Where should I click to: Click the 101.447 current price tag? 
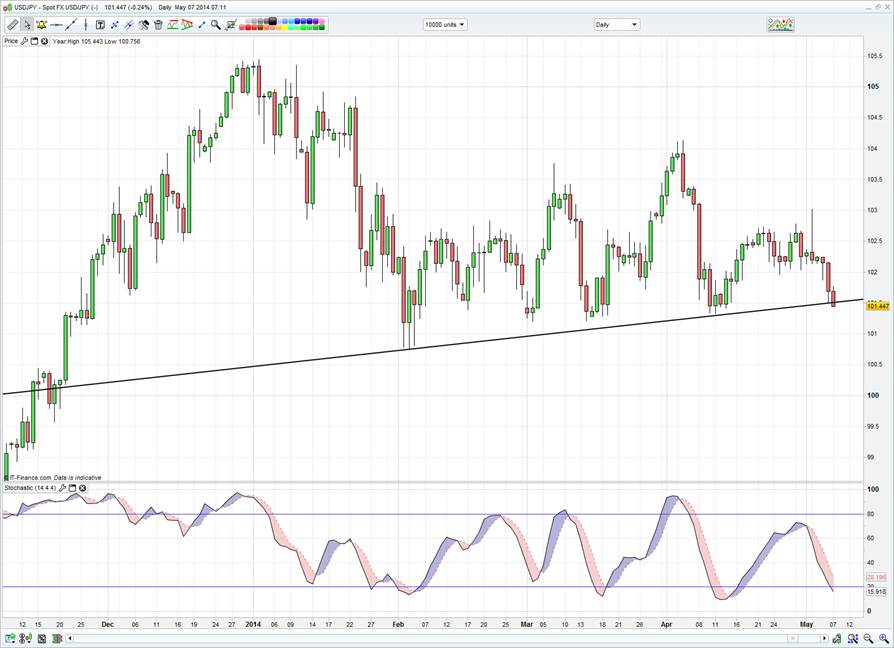(x=877, y=306)
